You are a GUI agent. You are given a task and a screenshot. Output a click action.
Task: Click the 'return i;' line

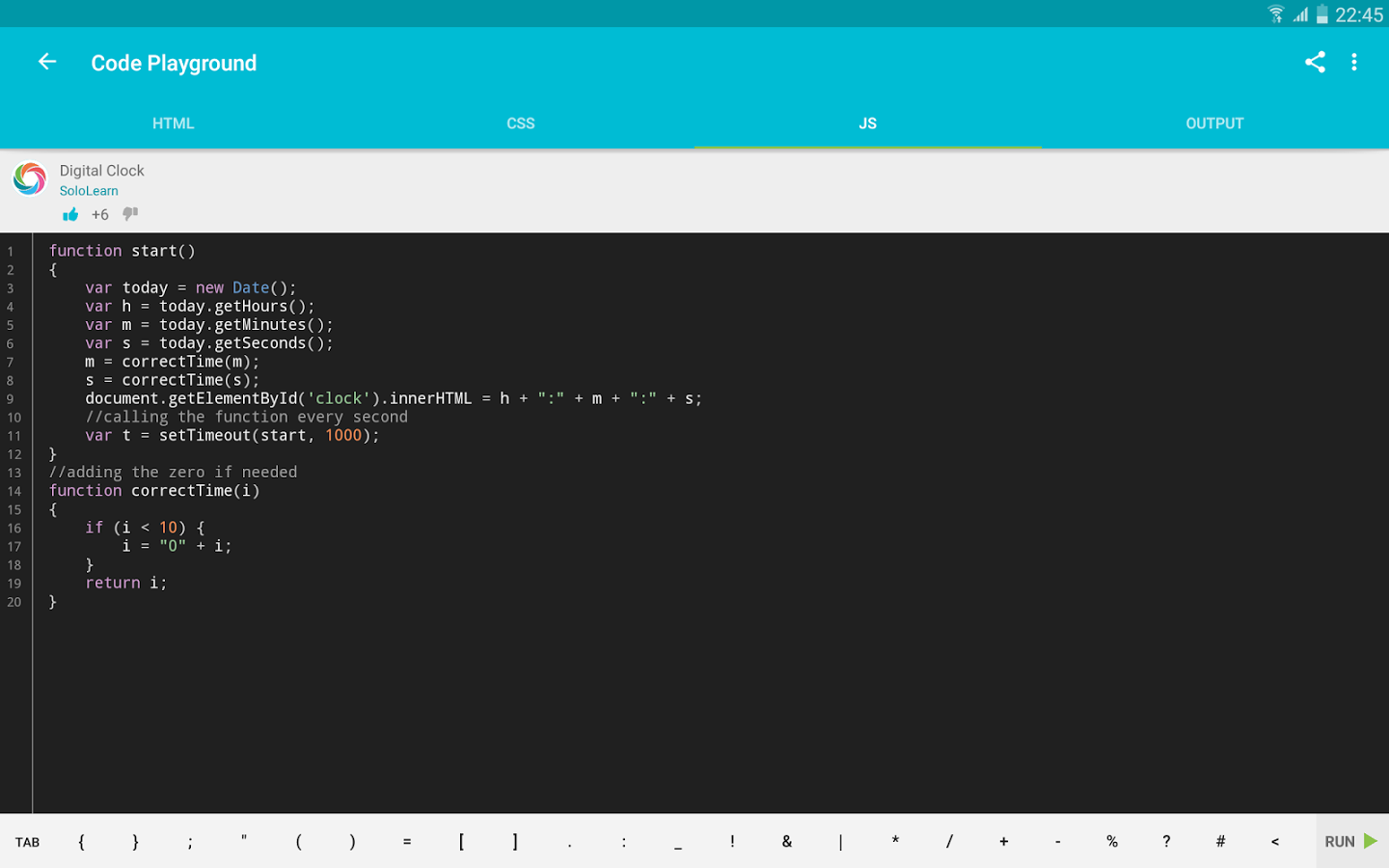pos(126,583)
